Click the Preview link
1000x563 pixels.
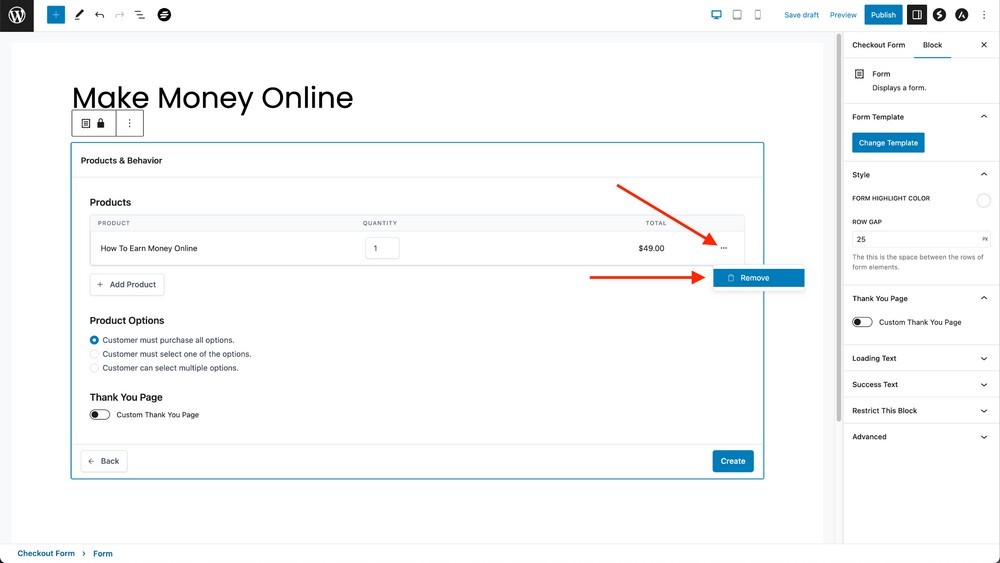pyautogui.click(x=843, y=15)
